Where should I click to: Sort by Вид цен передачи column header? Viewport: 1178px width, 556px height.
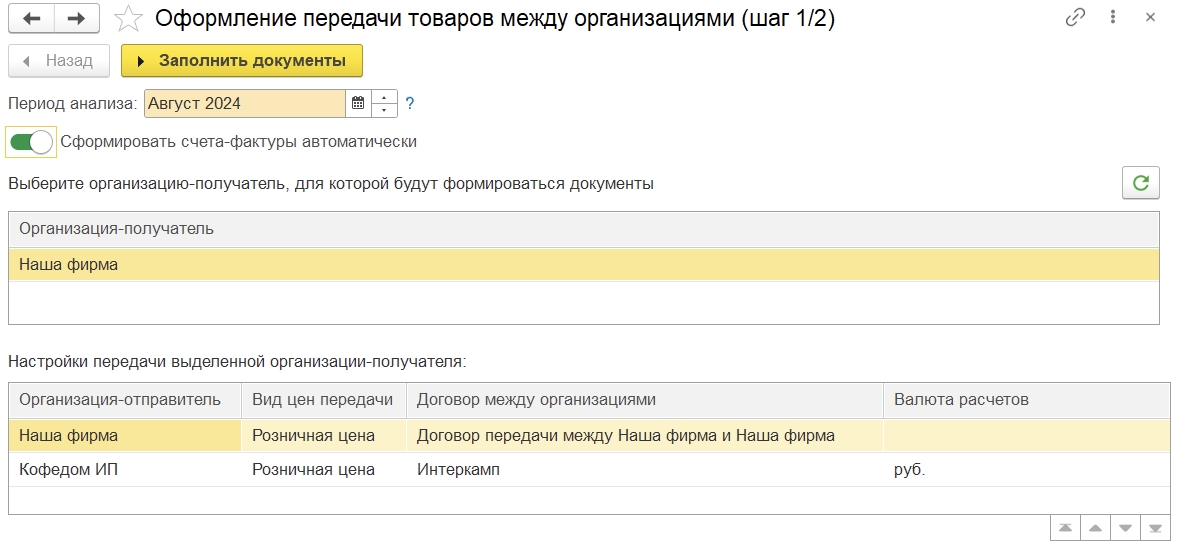[x=323, y=400]
